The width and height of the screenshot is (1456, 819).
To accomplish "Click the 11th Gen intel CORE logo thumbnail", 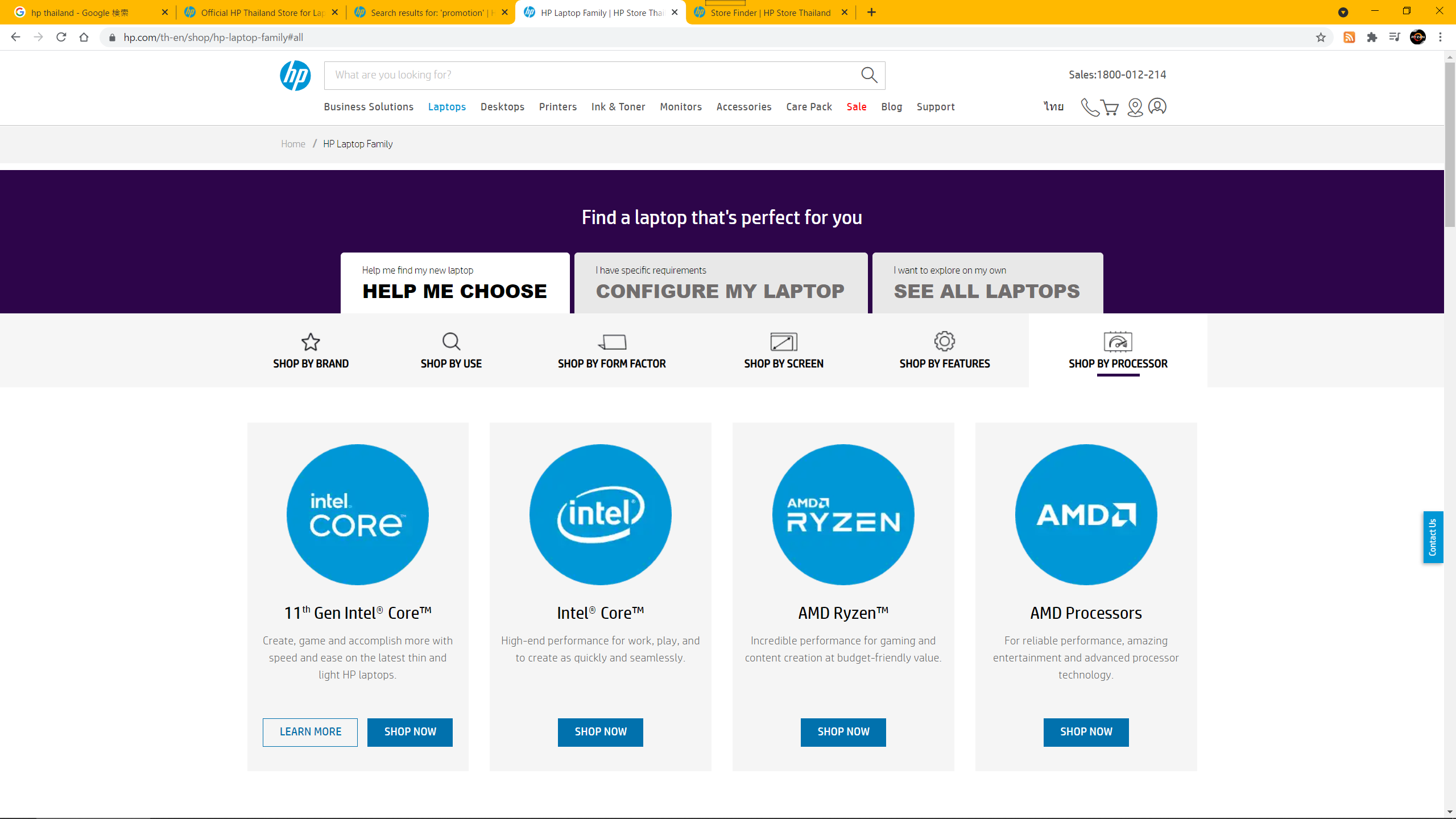I will tap(358, 514).
